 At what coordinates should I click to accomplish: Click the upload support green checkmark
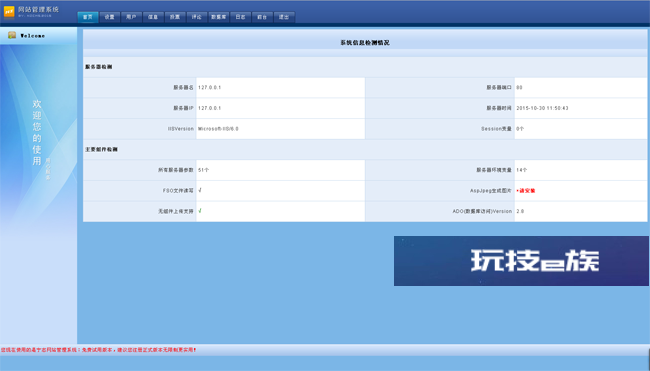pos(200,211)
